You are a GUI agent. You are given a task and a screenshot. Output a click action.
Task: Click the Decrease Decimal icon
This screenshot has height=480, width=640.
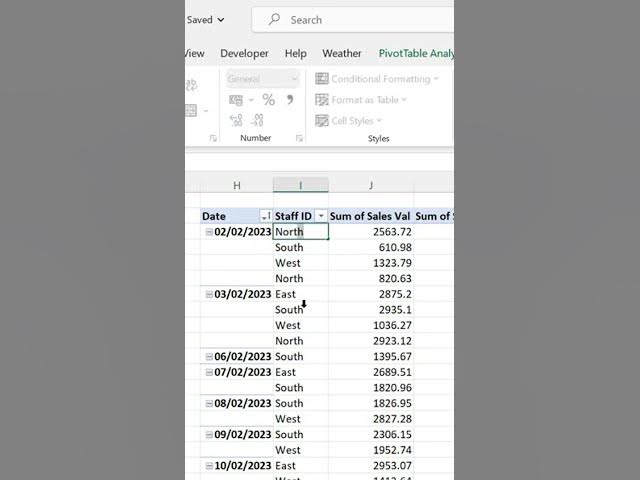pyautogui.click(x=259, y=120)
